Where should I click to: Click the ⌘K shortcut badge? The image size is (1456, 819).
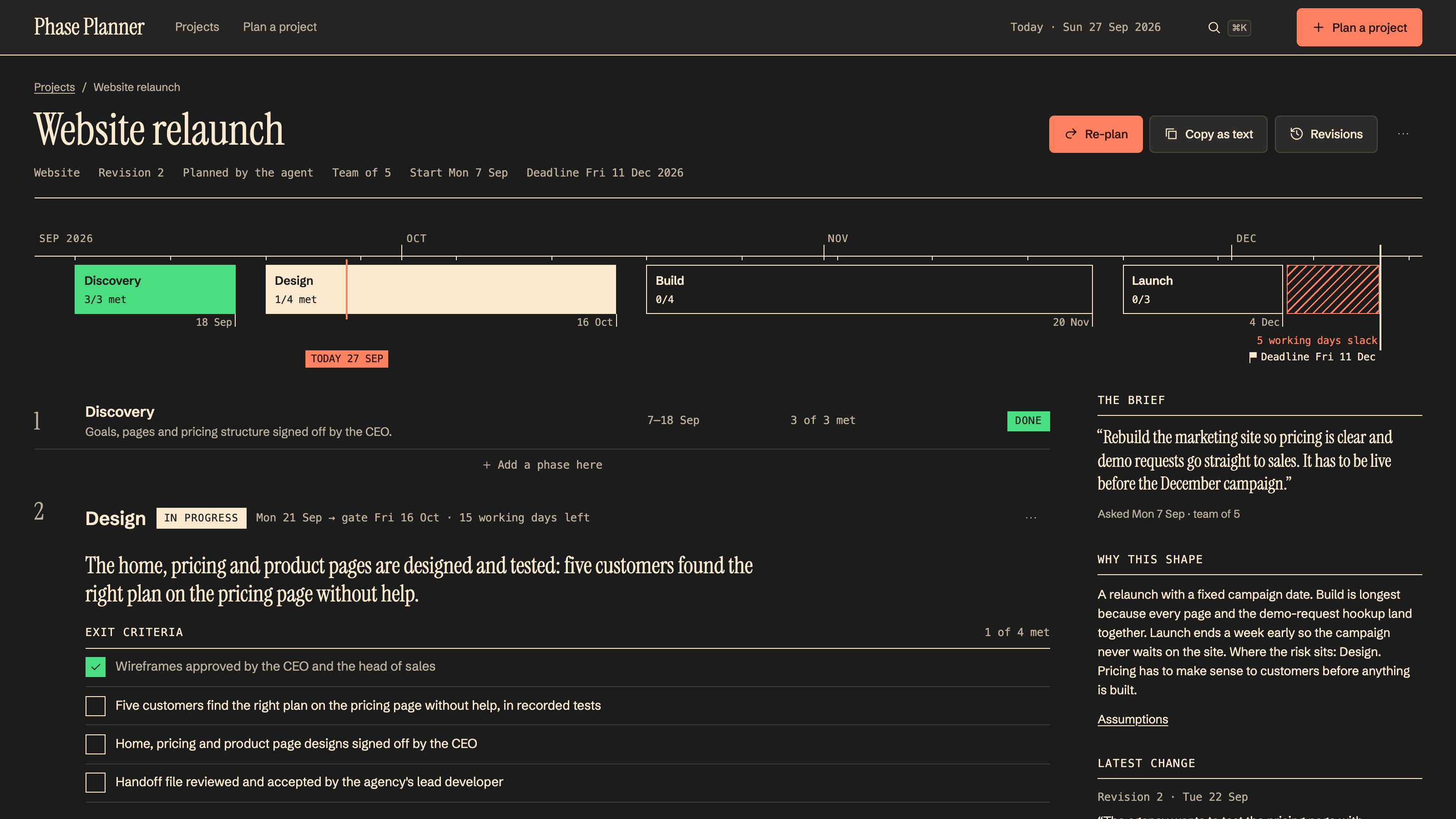(x=1239, y=28)
